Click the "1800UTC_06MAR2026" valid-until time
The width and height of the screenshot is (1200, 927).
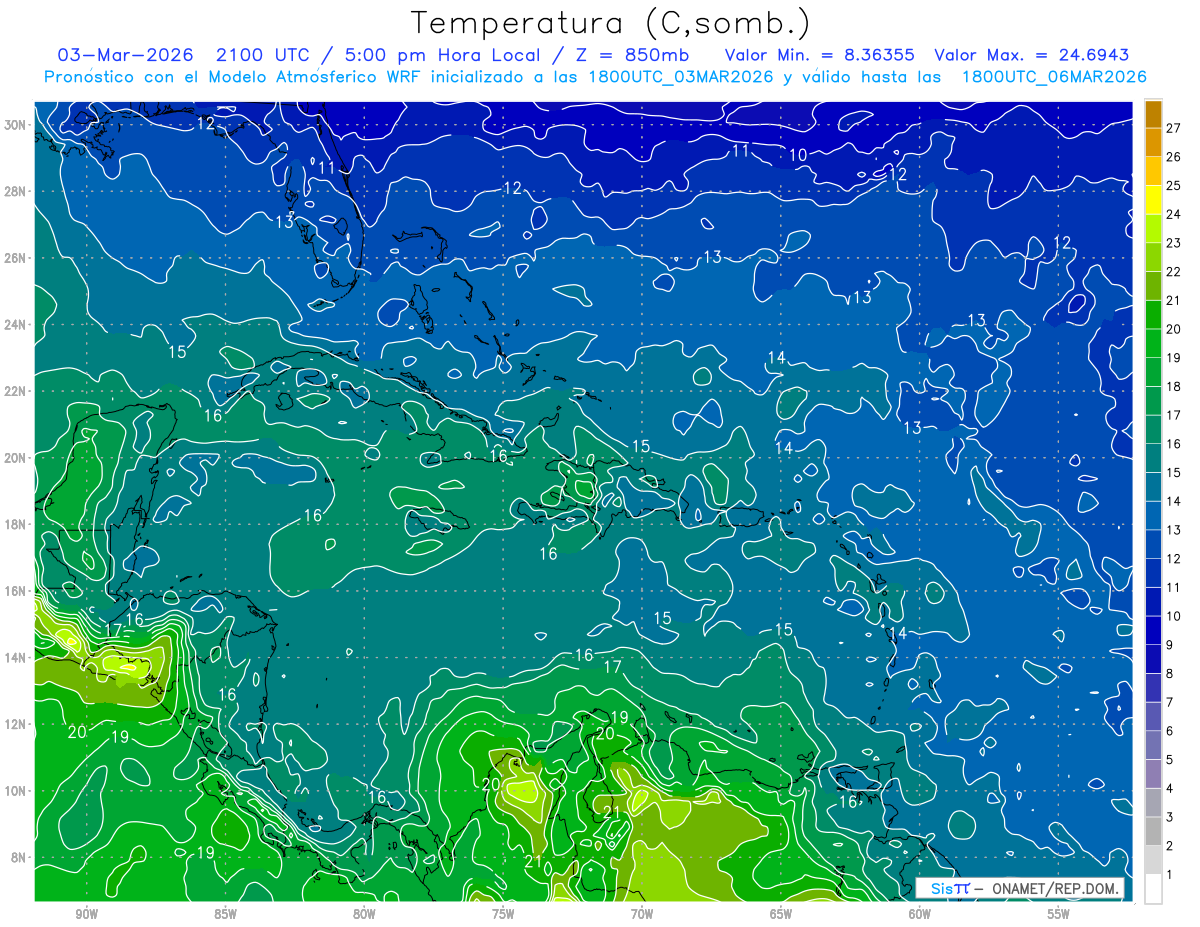point(1053,77)
